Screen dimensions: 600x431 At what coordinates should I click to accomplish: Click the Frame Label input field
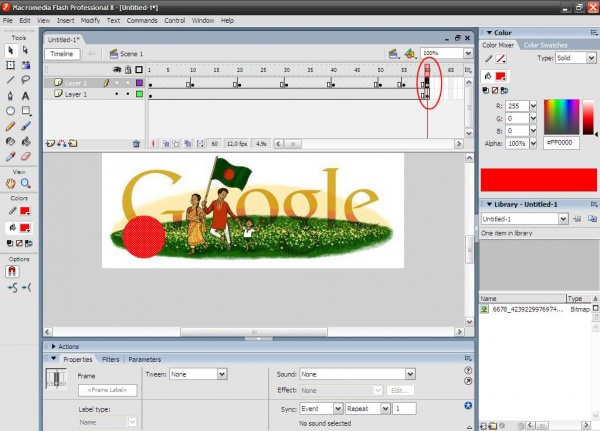(x=107, y=390)
